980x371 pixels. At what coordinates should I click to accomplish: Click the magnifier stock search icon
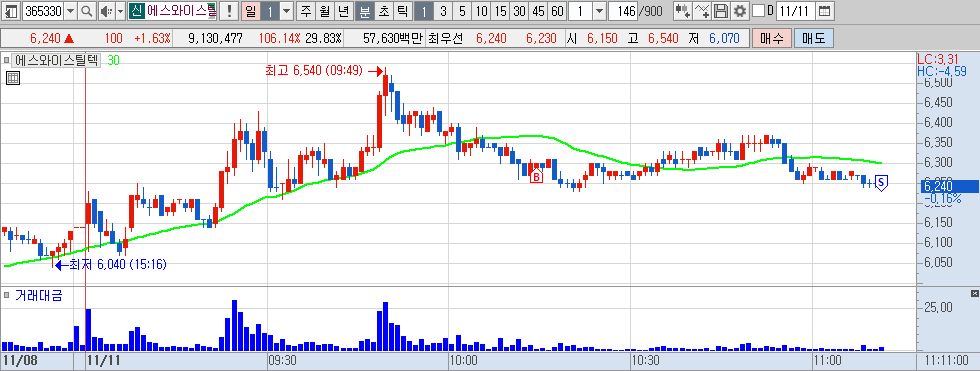point(87,11)
